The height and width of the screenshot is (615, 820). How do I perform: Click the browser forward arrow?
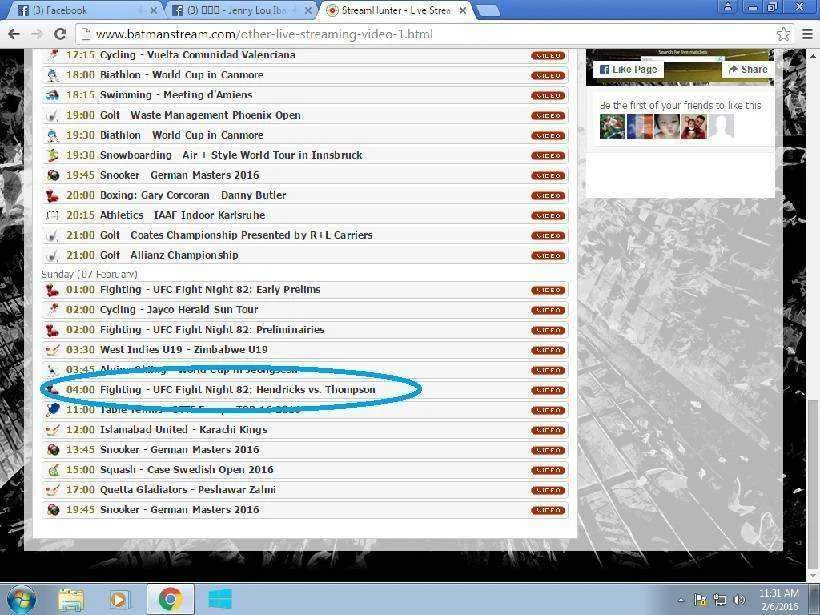[37, 34]
